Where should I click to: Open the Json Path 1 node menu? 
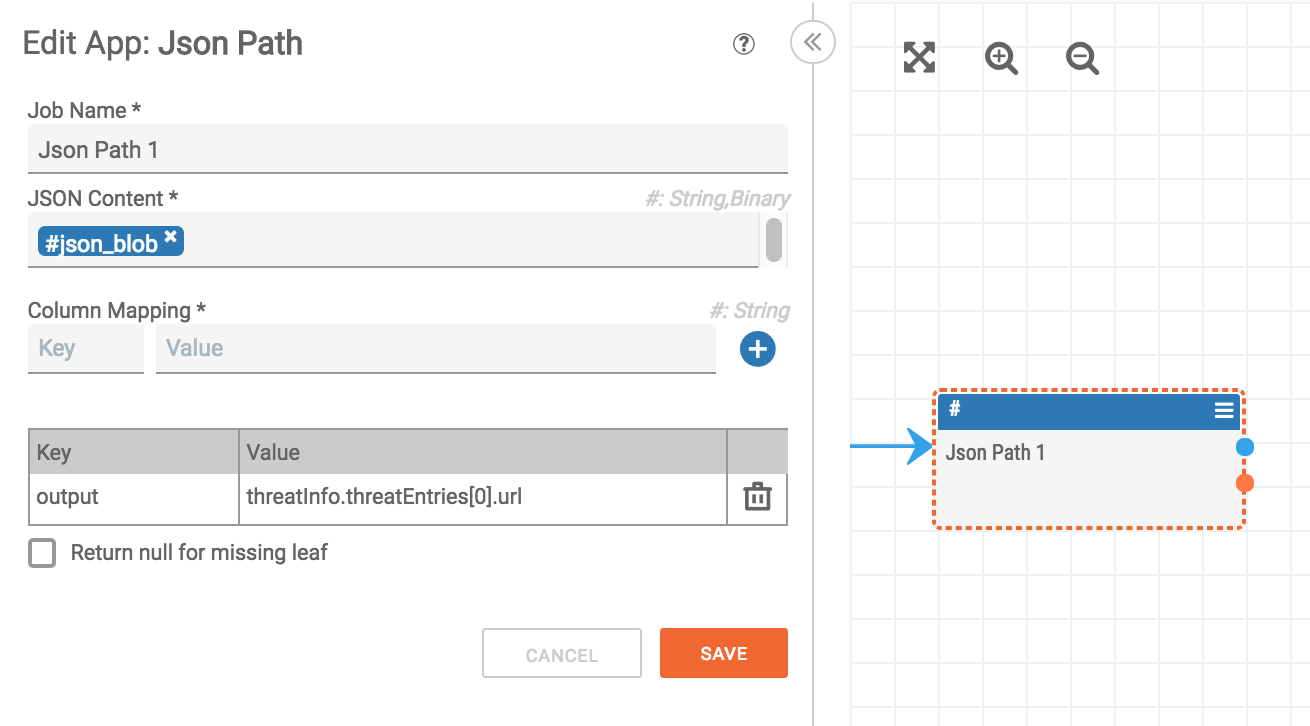(x=1224, y=410)
